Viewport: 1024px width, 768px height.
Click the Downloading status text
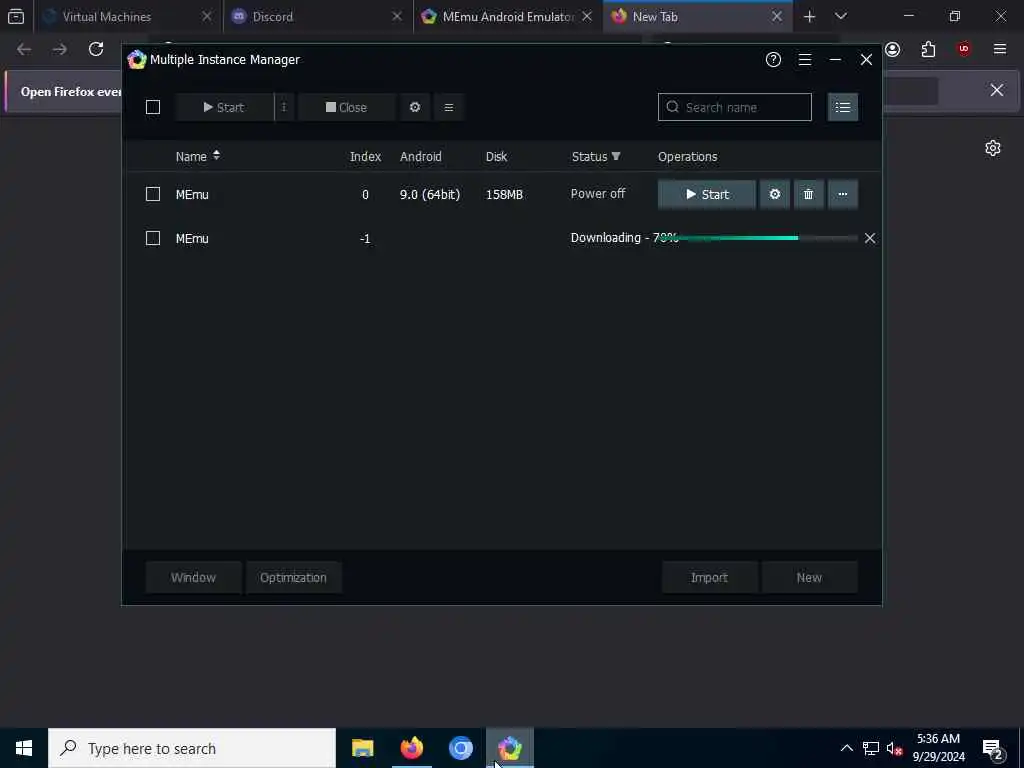pyautogui.click(x=624, y=238)
